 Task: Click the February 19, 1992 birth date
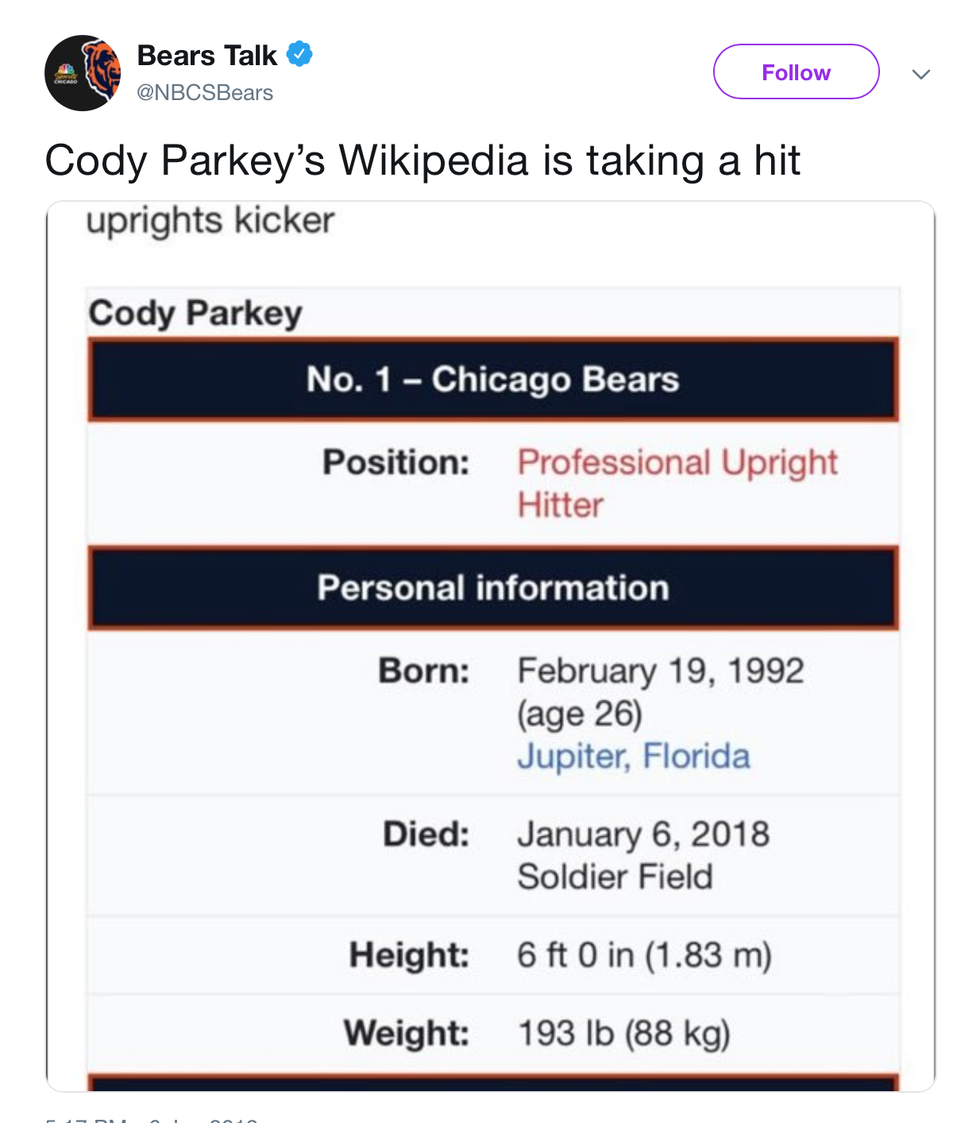click(660, 670)
